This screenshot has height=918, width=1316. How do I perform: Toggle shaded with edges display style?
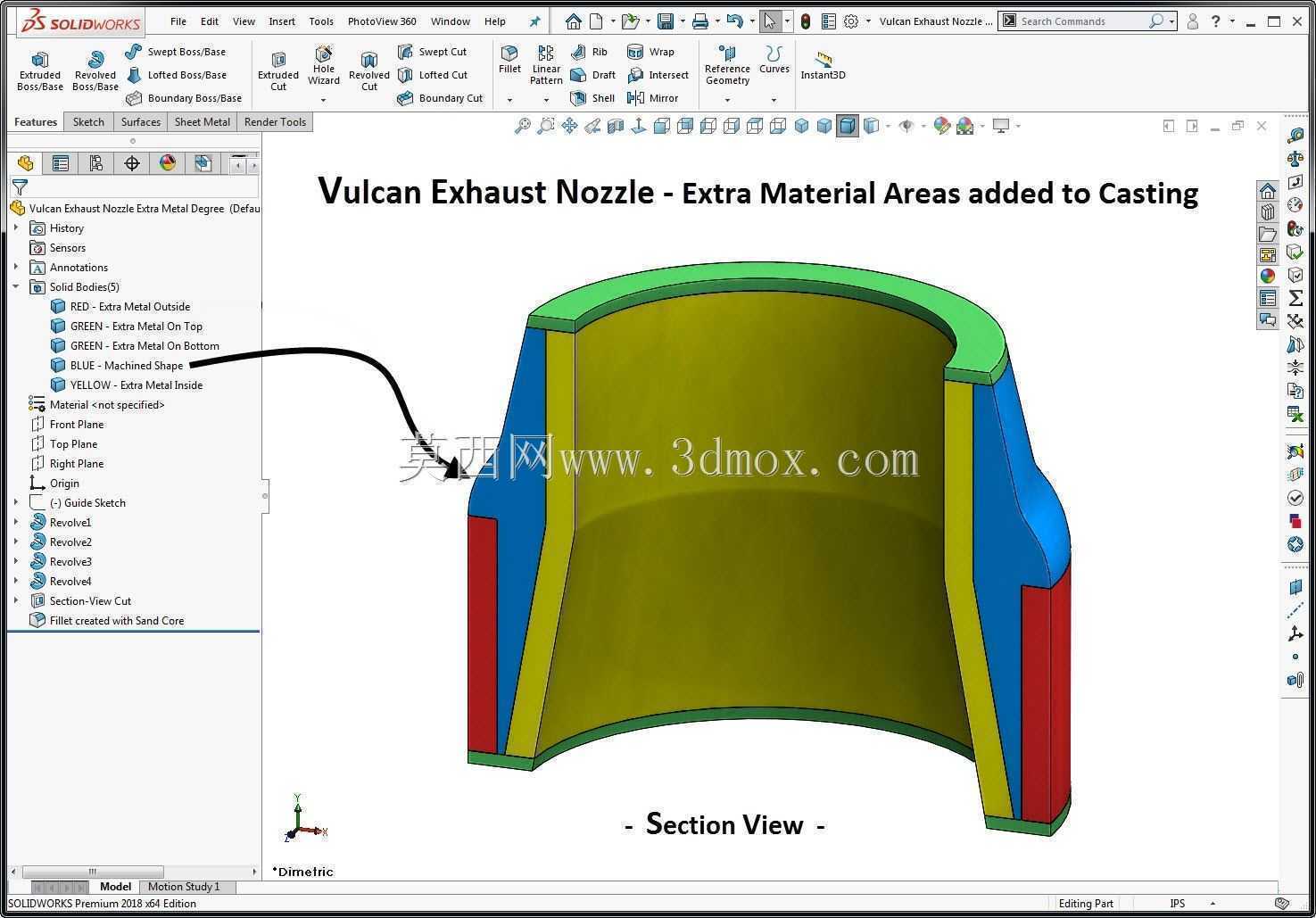(847, 126)
